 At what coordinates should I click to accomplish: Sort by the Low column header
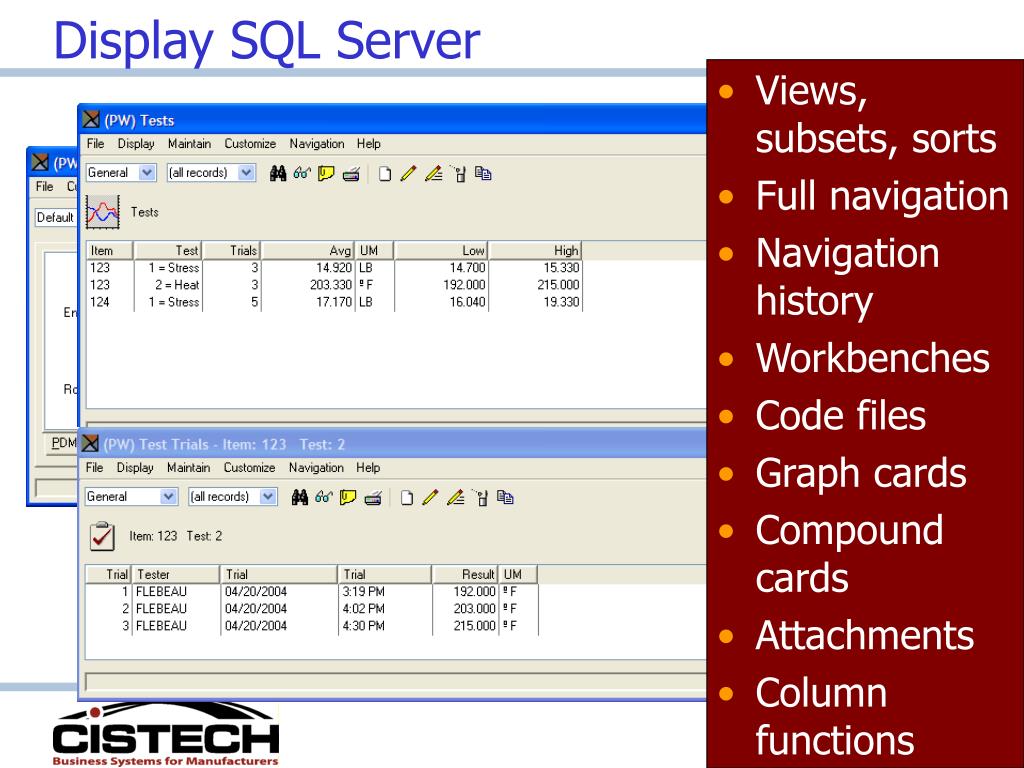pyautogui.click(x=442, y=250)
